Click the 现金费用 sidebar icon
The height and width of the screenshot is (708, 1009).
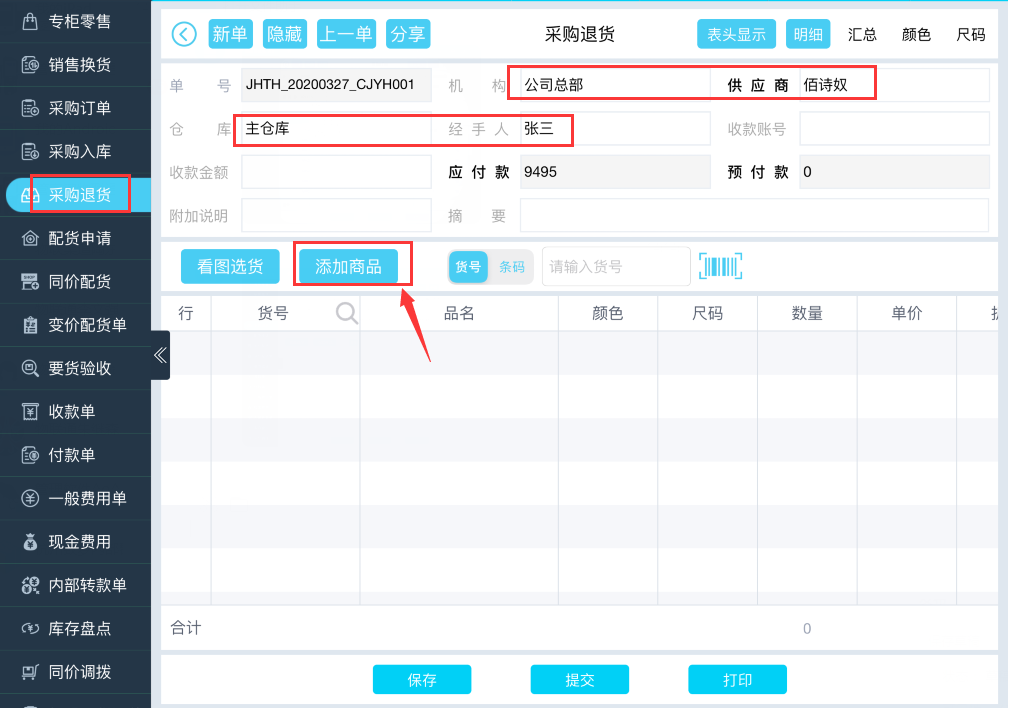coord(30,542)
